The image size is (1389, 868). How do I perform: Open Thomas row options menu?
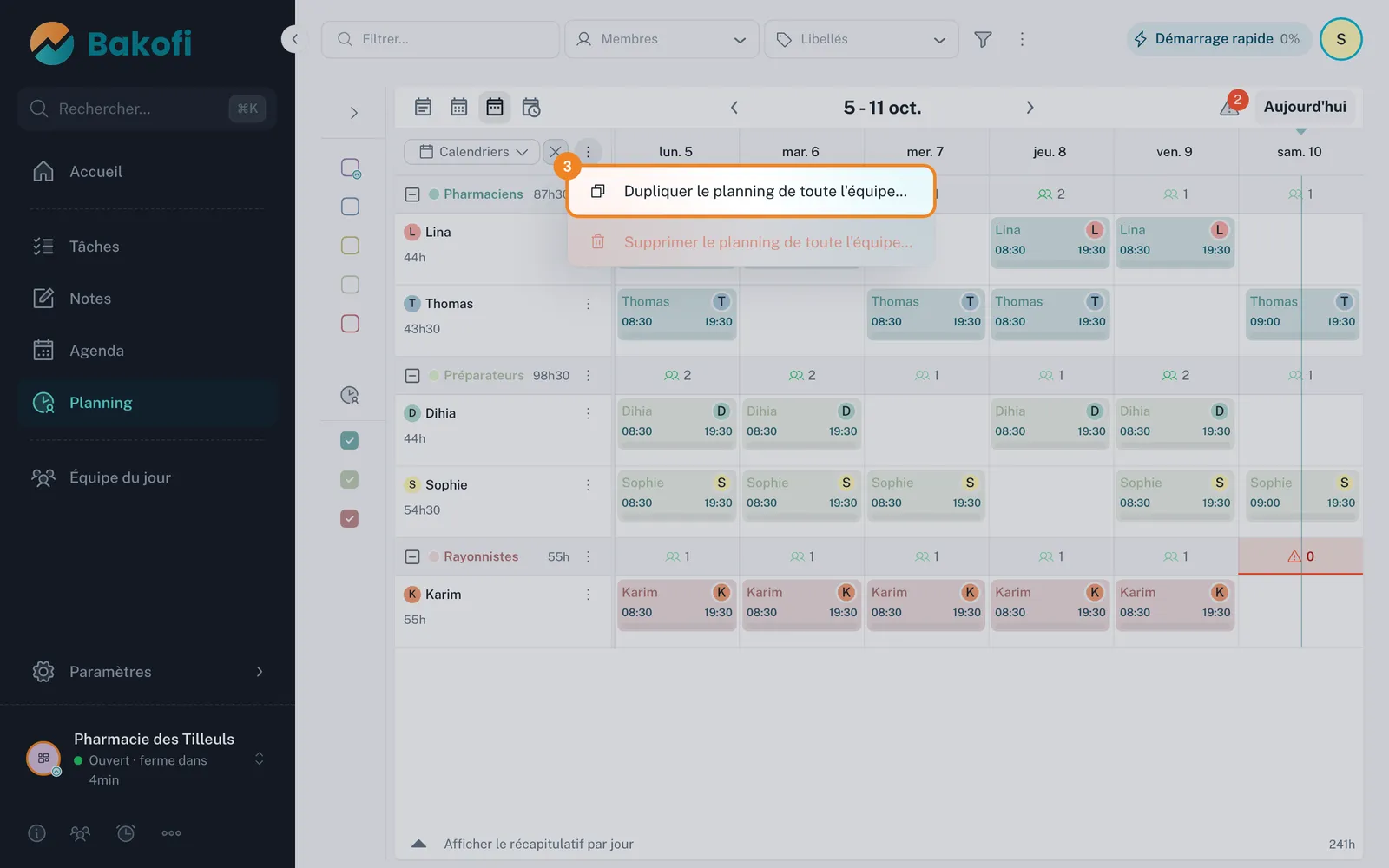[x=588, y=304]
